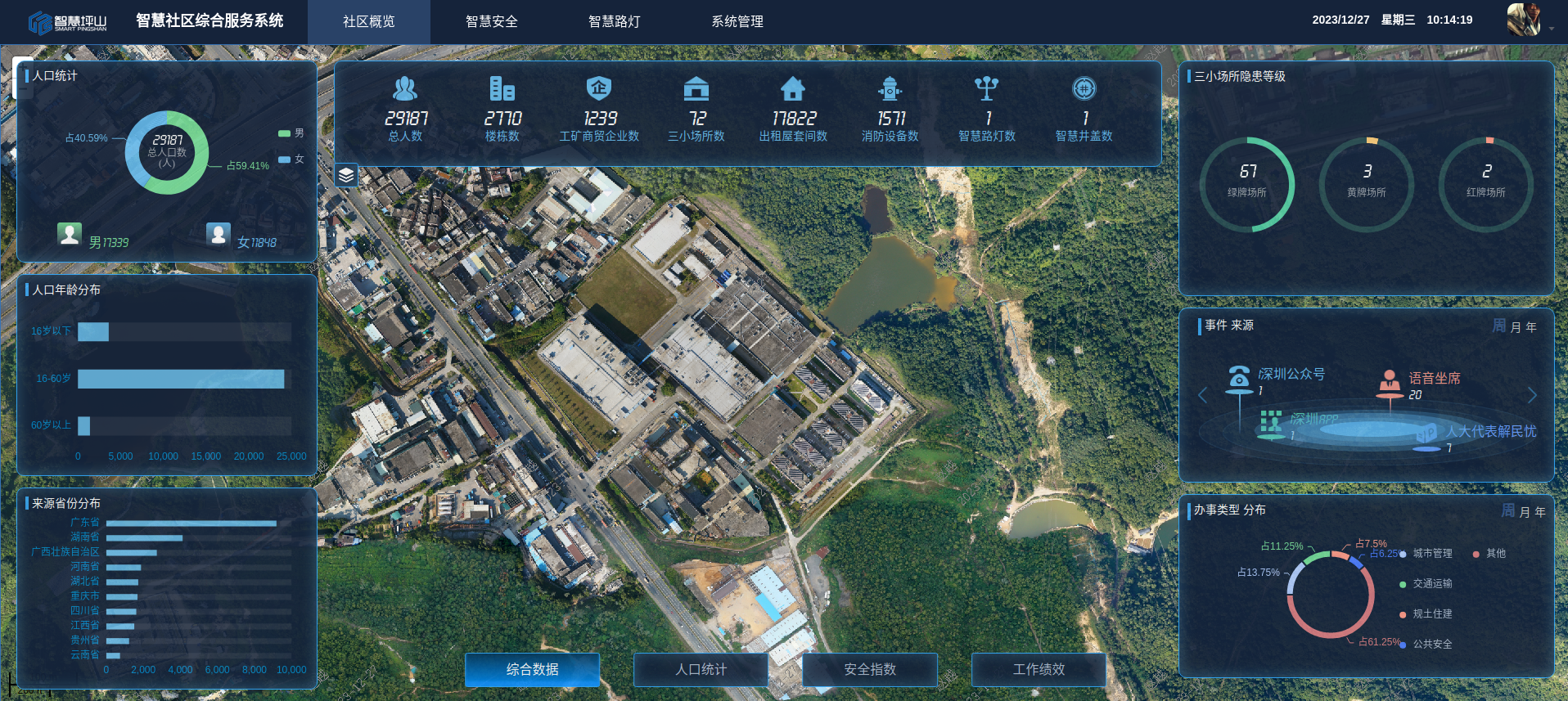Click the building count 楼栋数 icon
This screenshot has height=701, width=1568.
pos(502,88)
